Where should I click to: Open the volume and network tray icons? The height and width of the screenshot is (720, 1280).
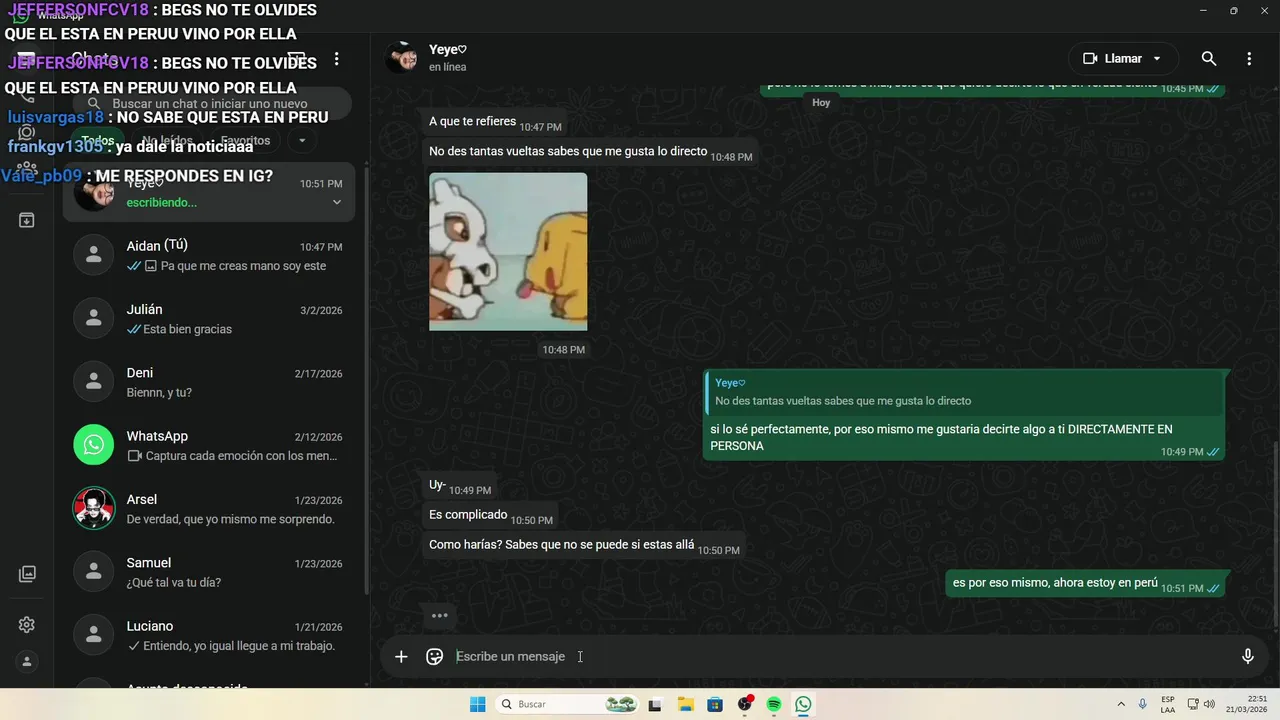(1201, 704)
